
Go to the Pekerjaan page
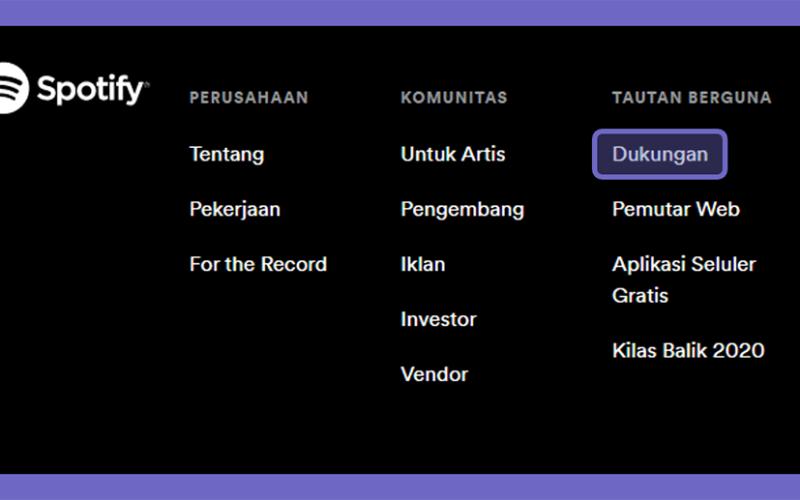pos(235,209)
